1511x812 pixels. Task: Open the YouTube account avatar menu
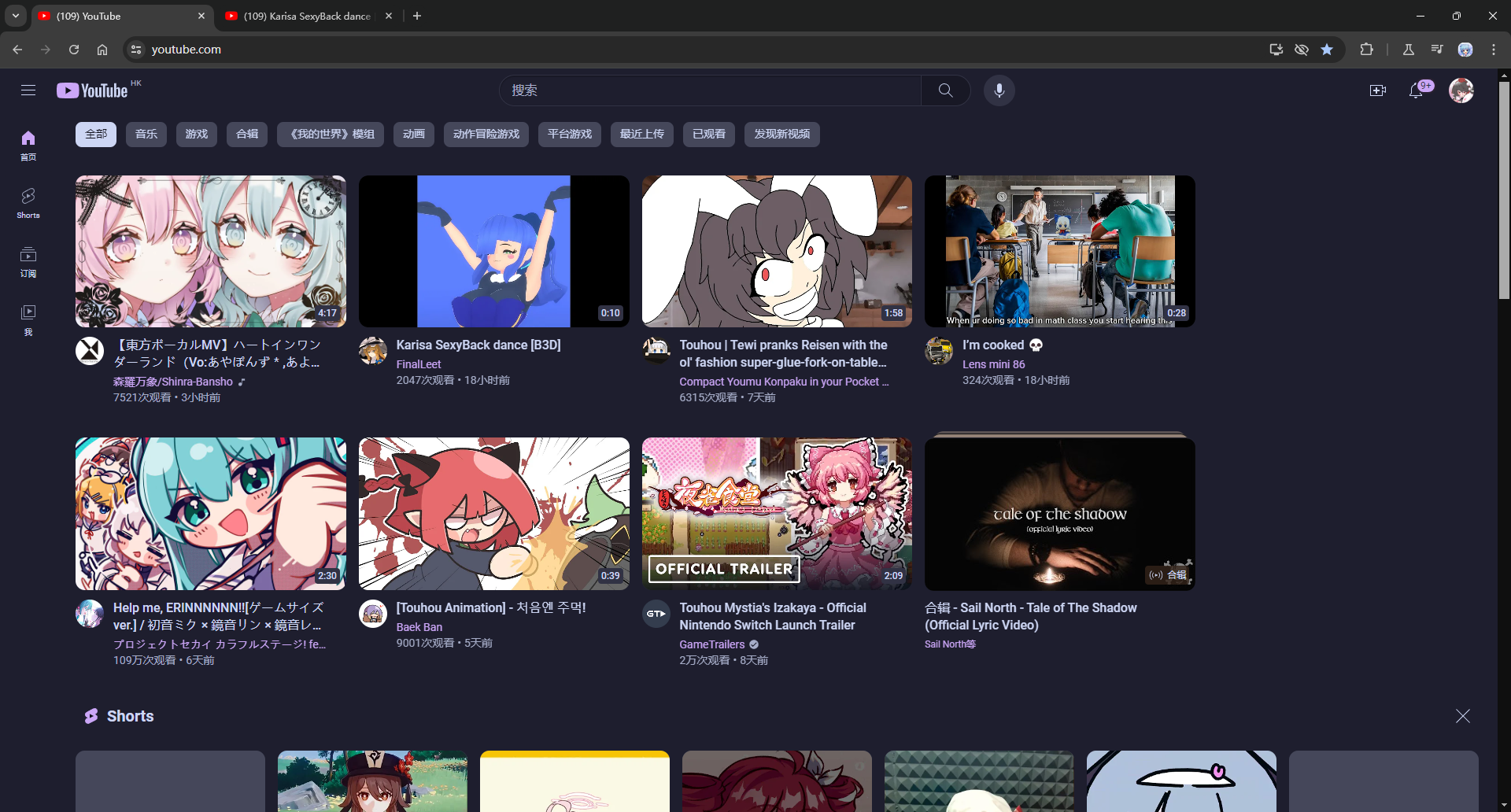click(x=1461, y=90)
